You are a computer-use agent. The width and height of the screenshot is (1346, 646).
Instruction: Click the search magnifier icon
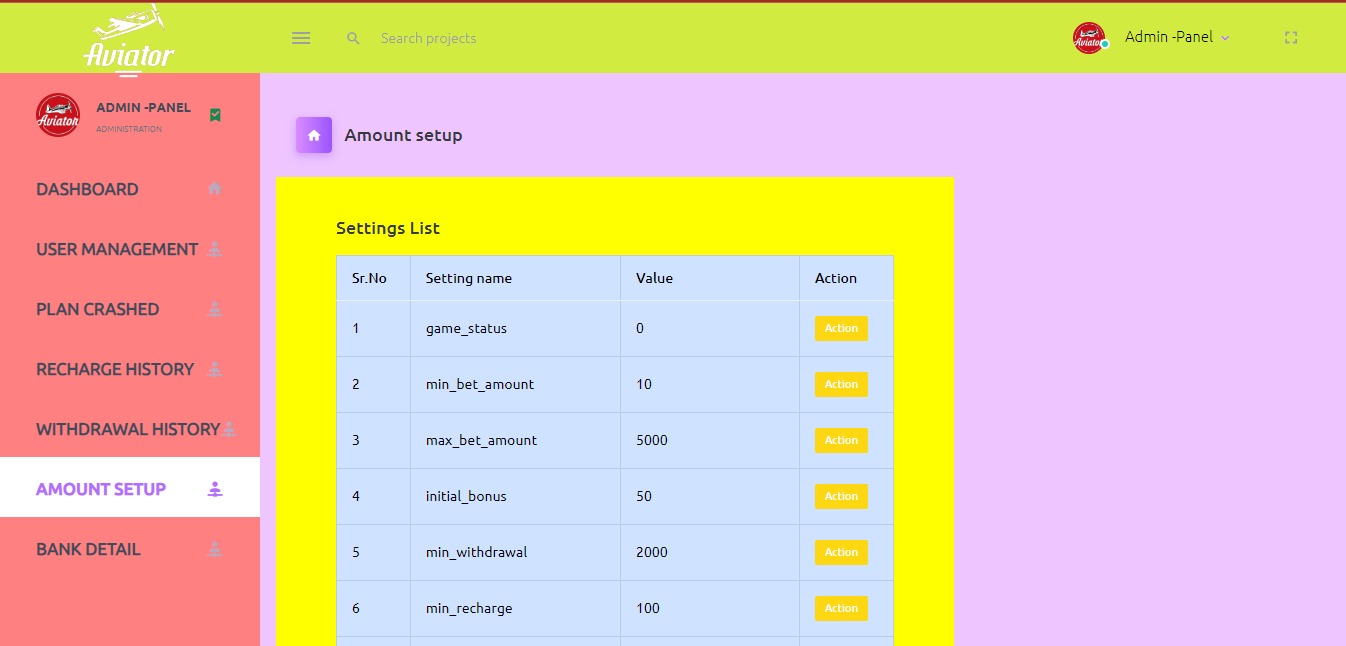(353, 38)
